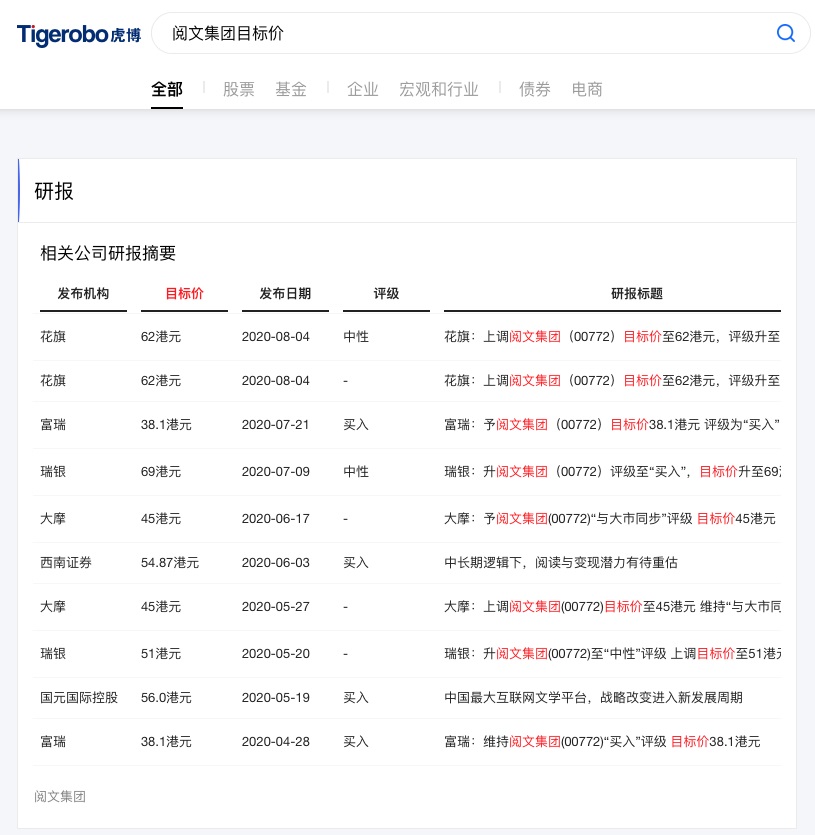Viewport: 815px width, 835px height.
Task: Click the date 2020-05-20
Action: [x=275, y=653]
